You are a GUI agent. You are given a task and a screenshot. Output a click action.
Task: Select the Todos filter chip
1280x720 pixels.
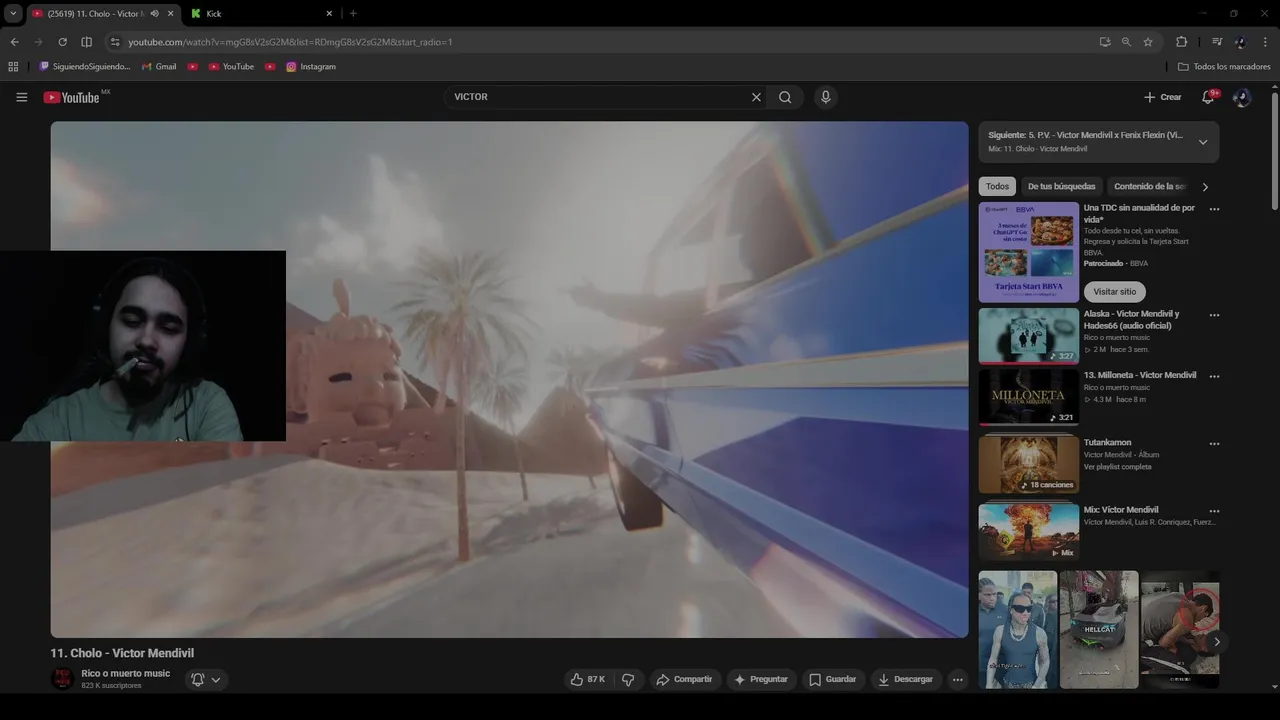point(997,186)
